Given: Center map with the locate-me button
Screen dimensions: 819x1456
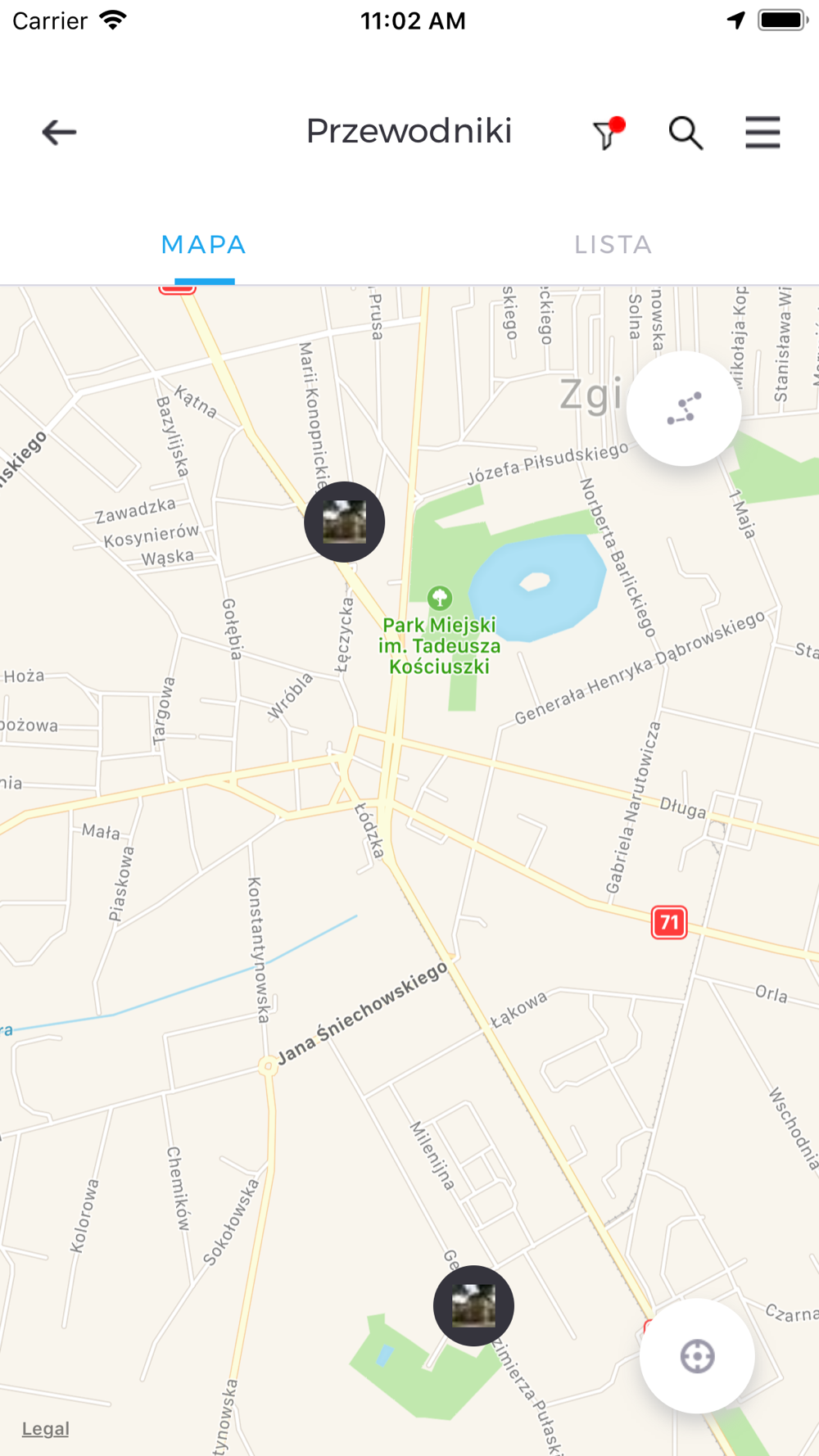Looking at the screenshot, I should coord(697,1356).
